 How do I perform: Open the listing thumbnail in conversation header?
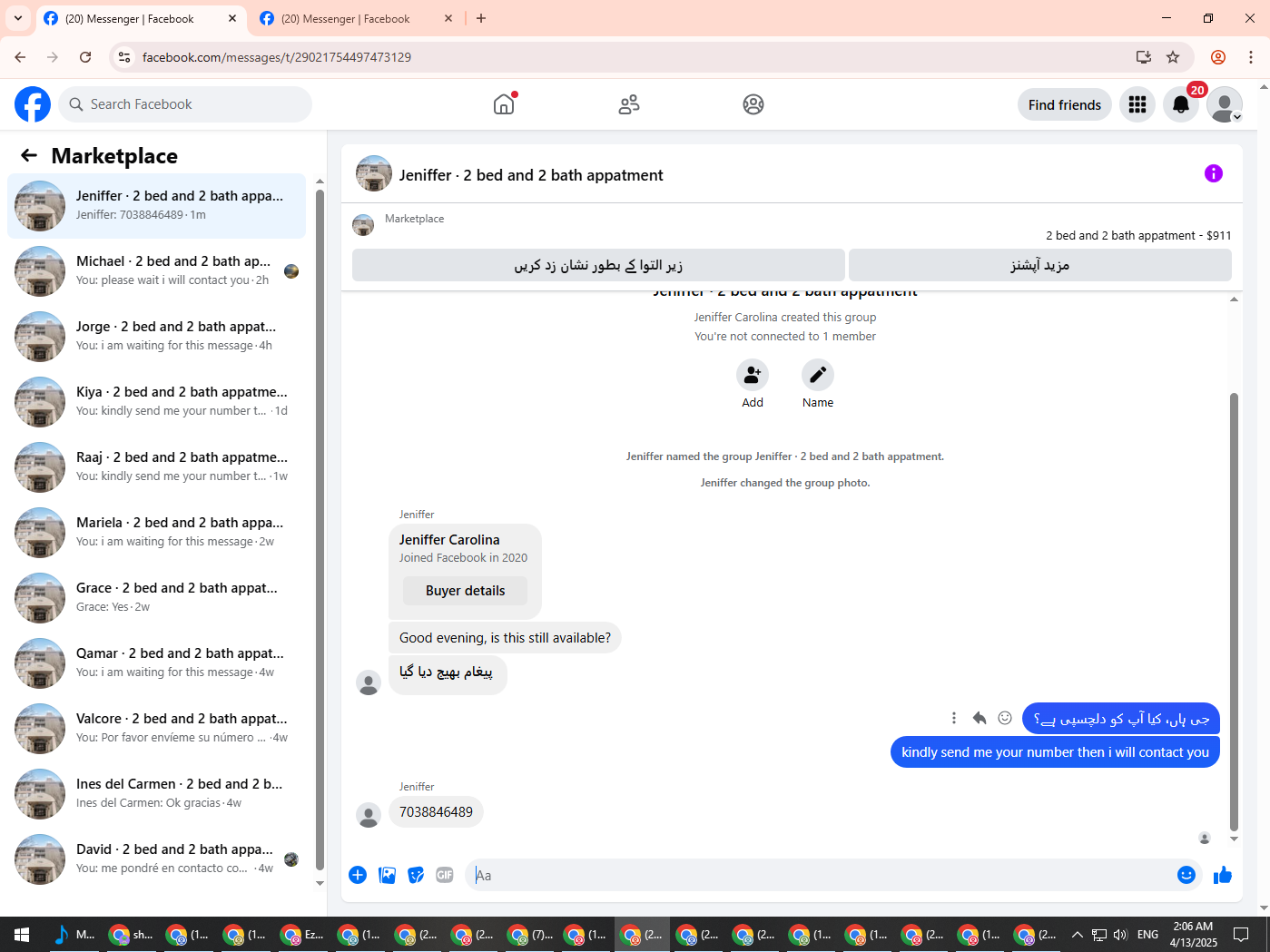point(374,173)
